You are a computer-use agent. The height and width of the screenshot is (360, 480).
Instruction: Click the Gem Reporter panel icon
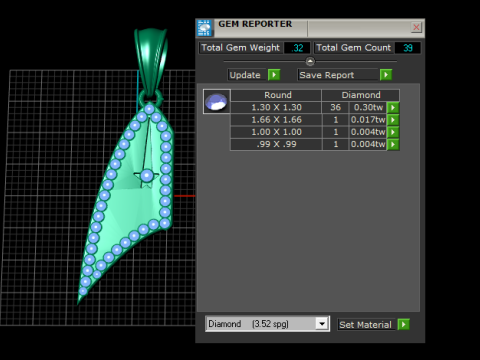pyautogui.click(x=205, y=28)
